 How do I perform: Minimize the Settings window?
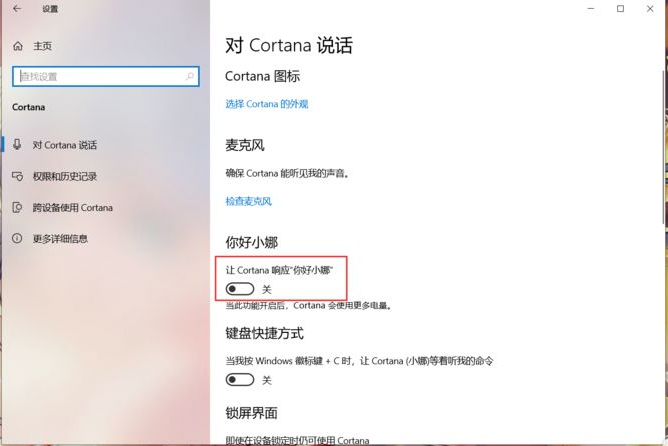(x=590, y=9)
